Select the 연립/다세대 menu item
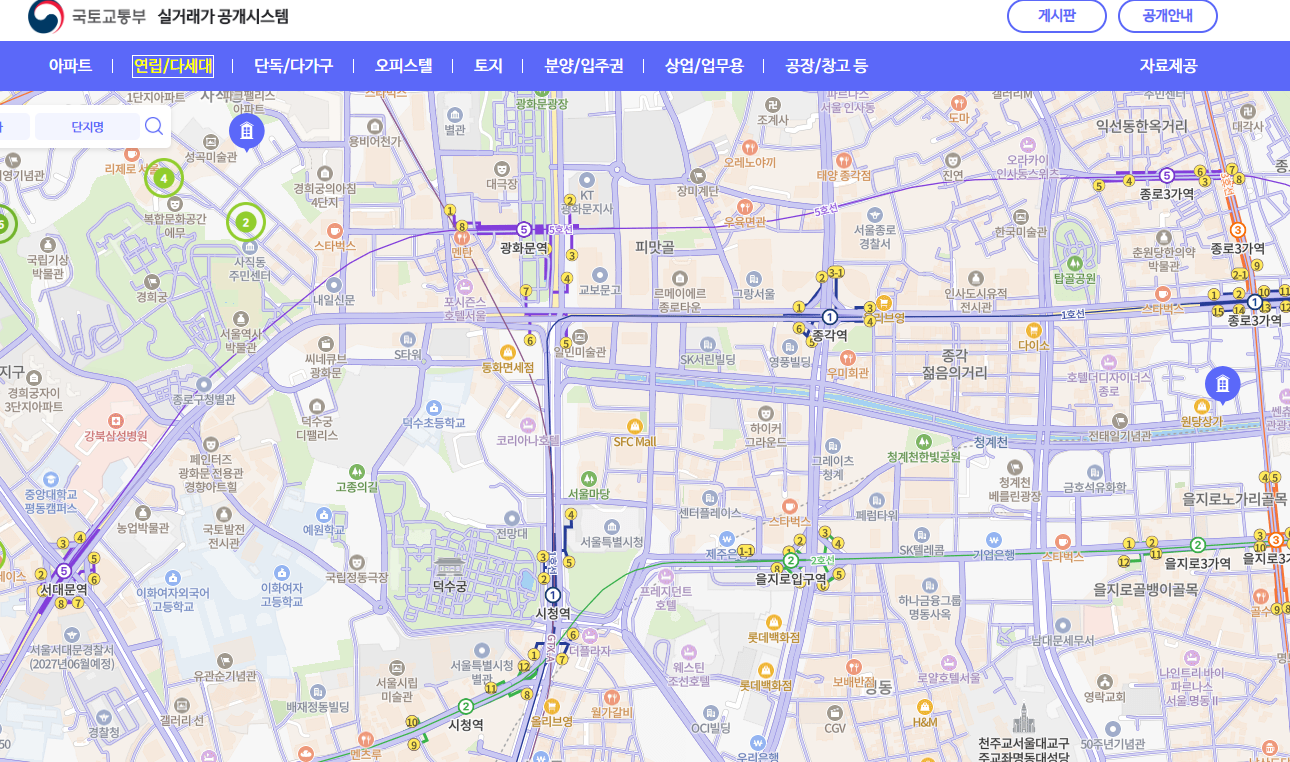The image size is (1290, 762). tap(173, 66)
